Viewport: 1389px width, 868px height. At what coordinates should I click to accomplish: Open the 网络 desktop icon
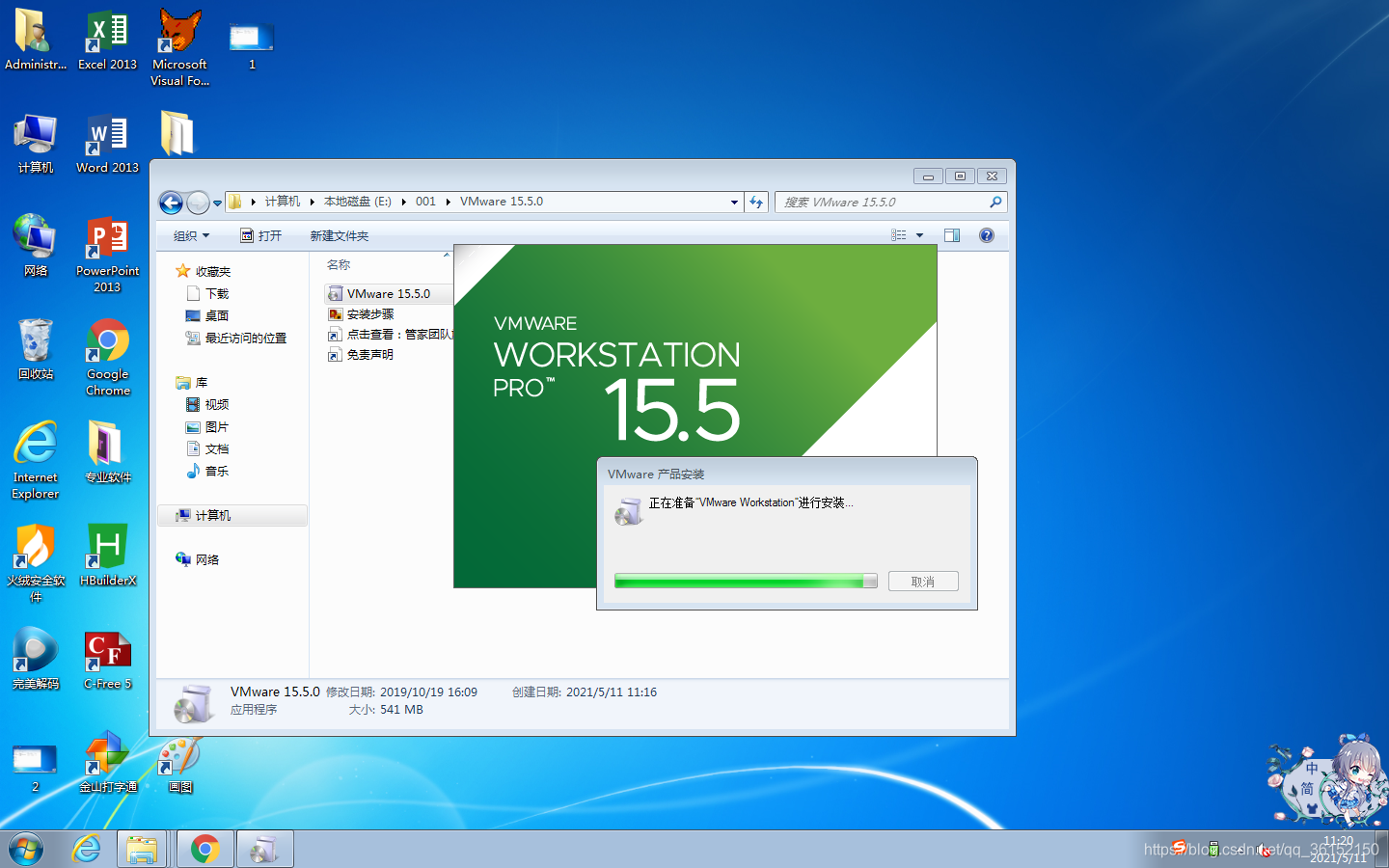pyautogui.click(x=36, y=246)
